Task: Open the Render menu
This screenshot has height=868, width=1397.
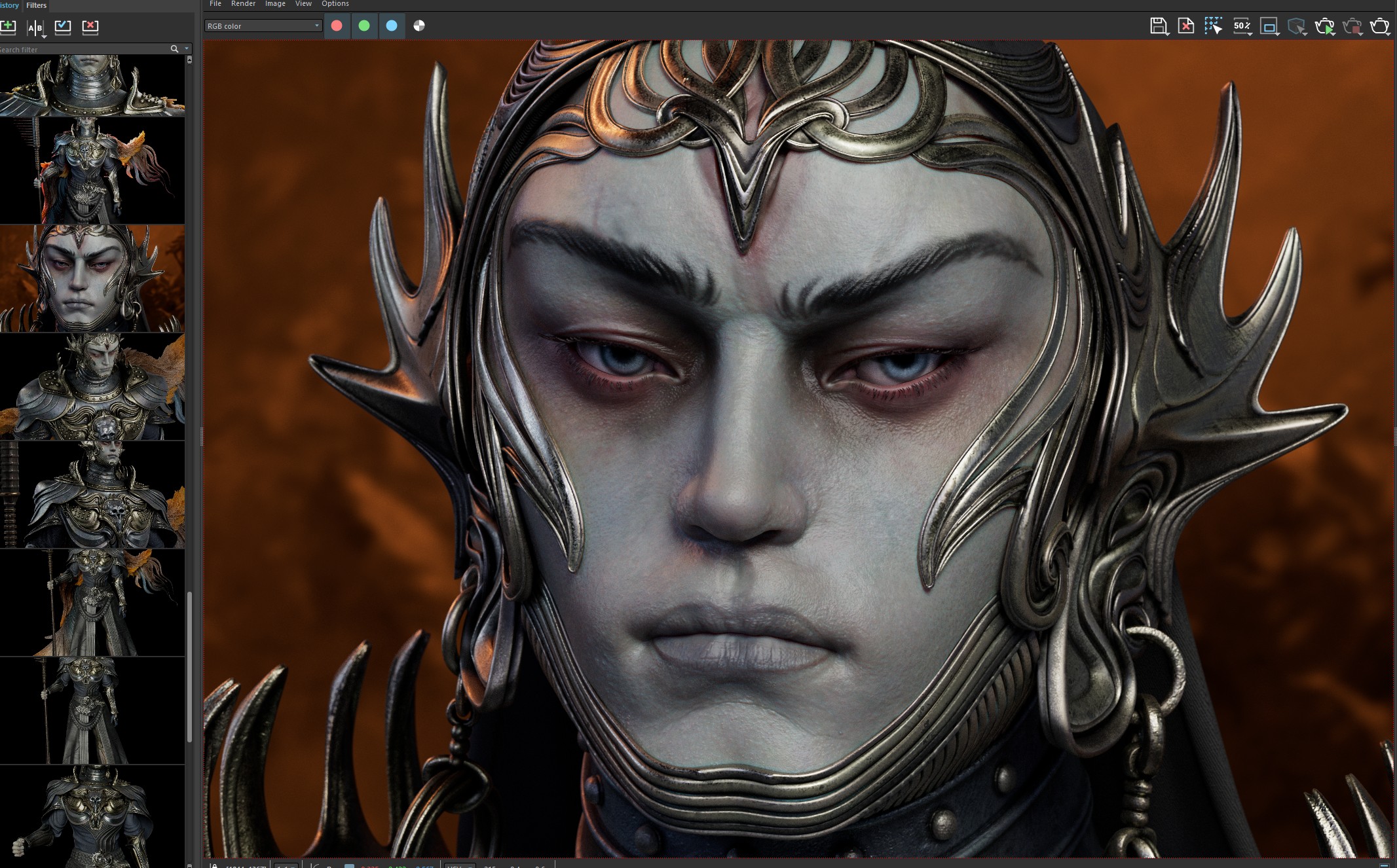Action: pyautogui.click(x=243, y=4)
